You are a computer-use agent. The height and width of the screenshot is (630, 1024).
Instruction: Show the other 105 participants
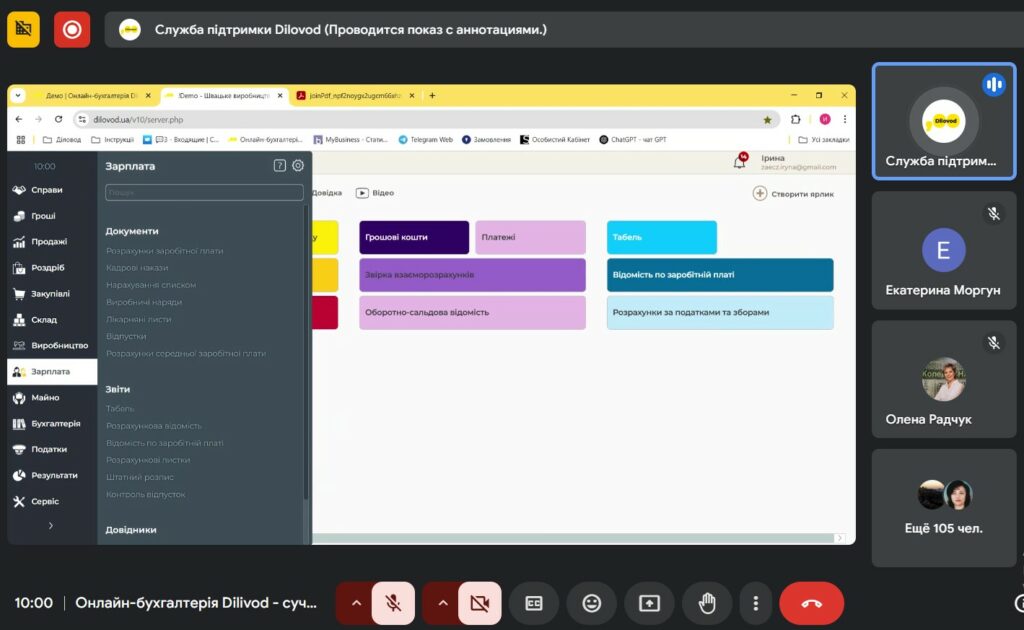(x=944, y=507)
